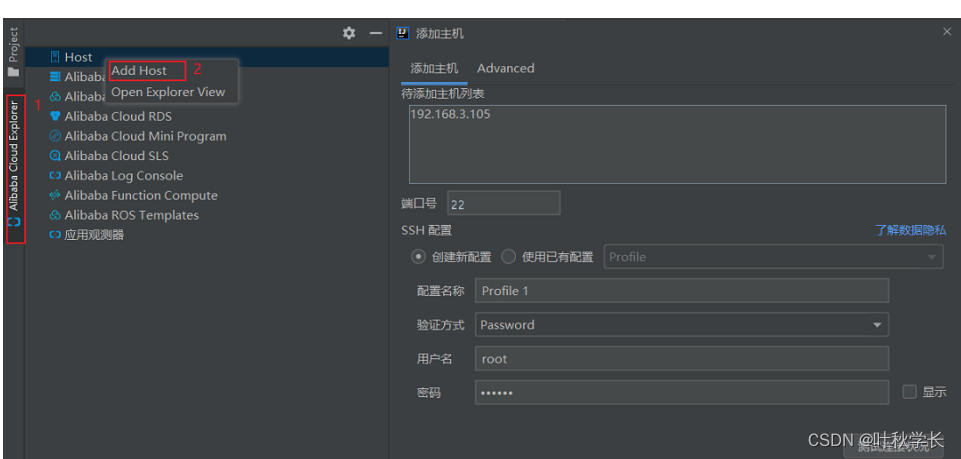Click the Alibaba Log Console icon
The height and width of the screenshot is (459, 961).
[x=55, y=175]
